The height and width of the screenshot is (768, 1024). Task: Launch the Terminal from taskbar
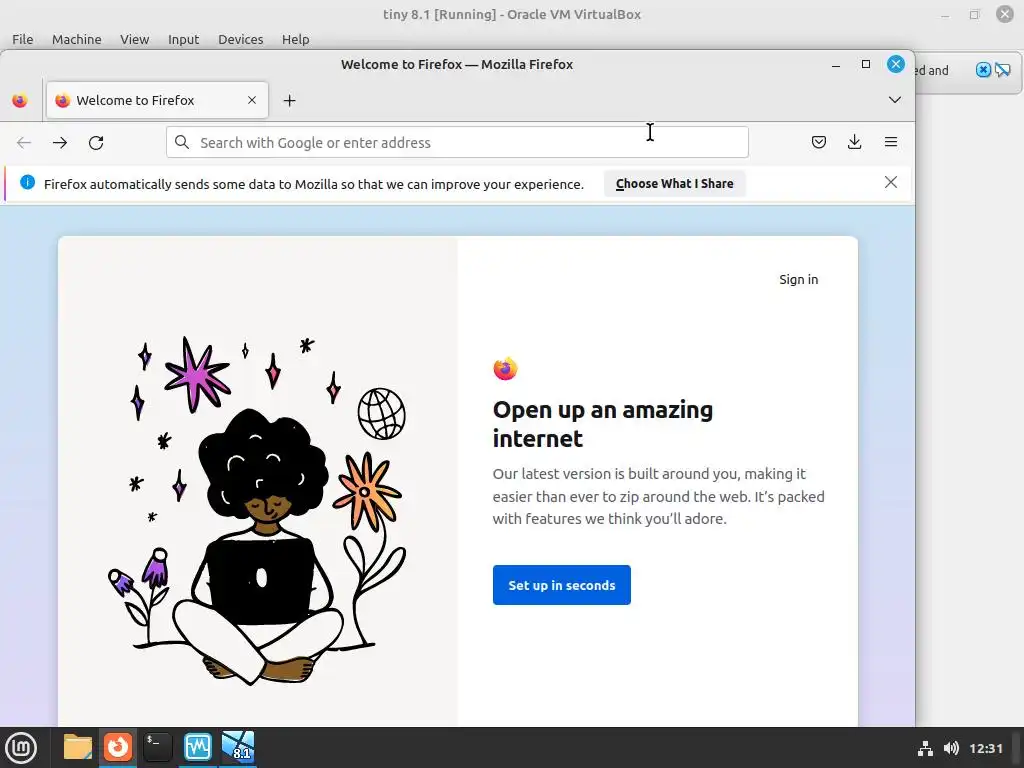(157, 747)
